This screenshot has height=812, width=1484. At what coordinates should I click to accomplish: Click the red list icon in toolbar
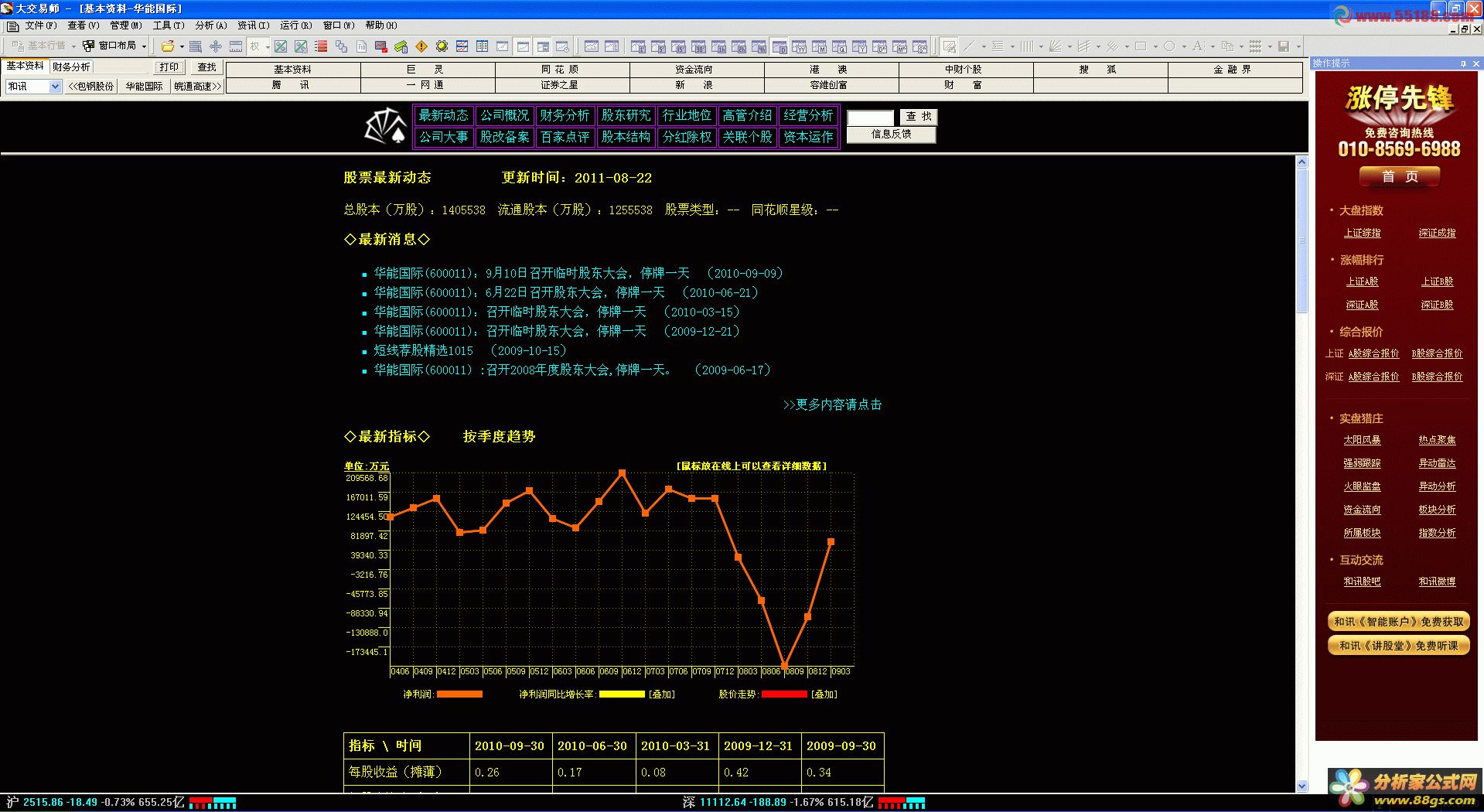point(321,46)
